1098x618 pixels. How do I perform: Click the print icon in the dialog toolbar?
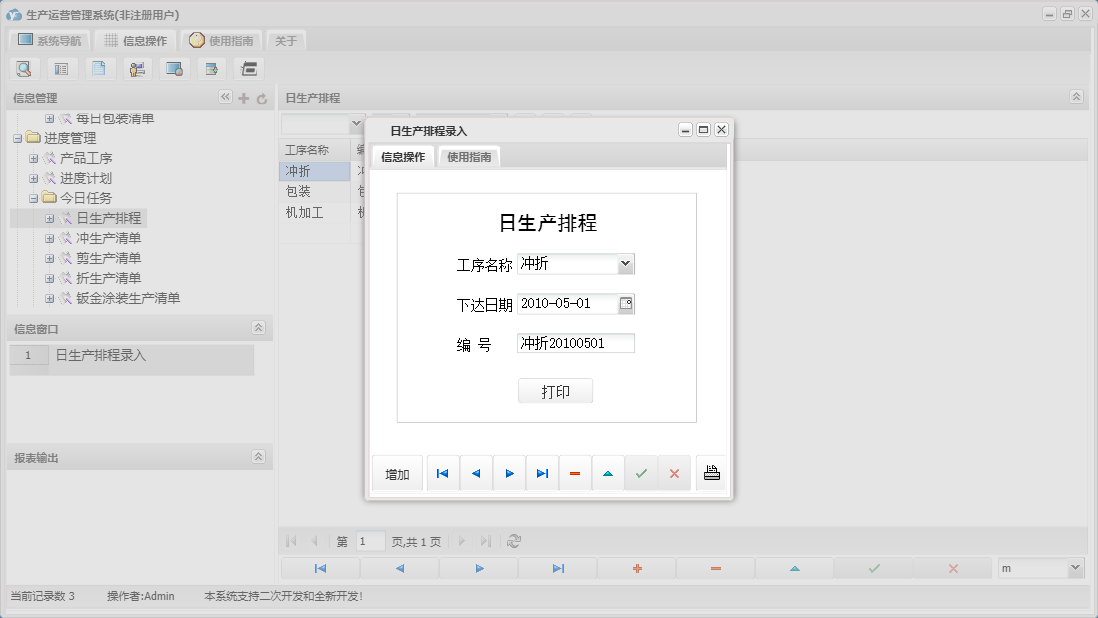[711, 472]
